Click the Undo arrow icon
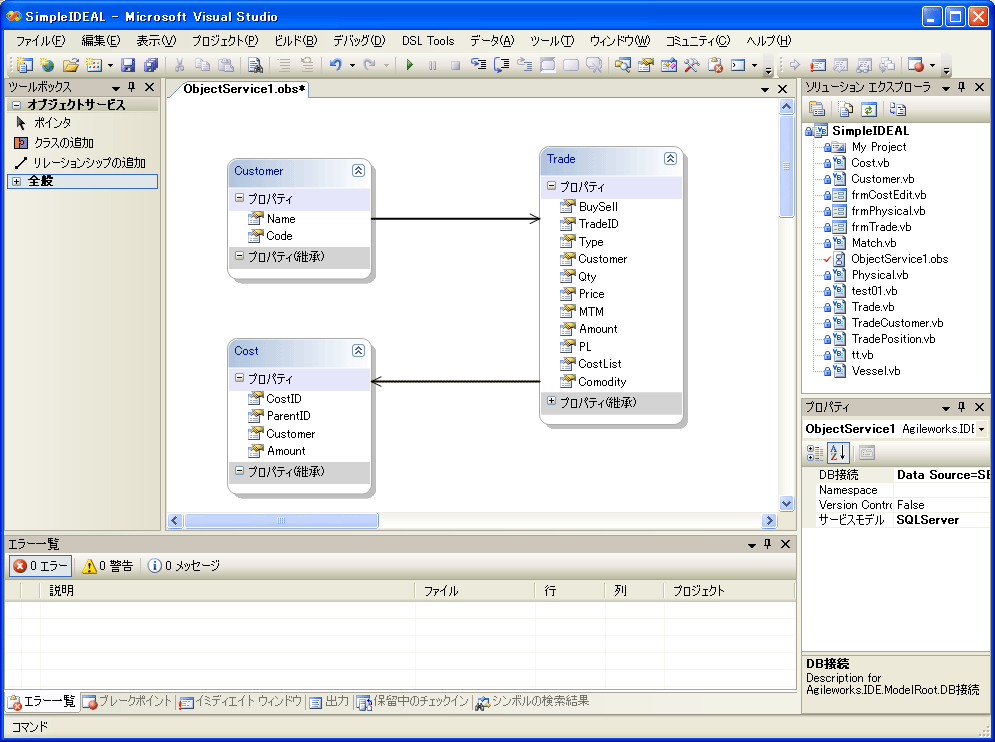 tap(336, 65)
